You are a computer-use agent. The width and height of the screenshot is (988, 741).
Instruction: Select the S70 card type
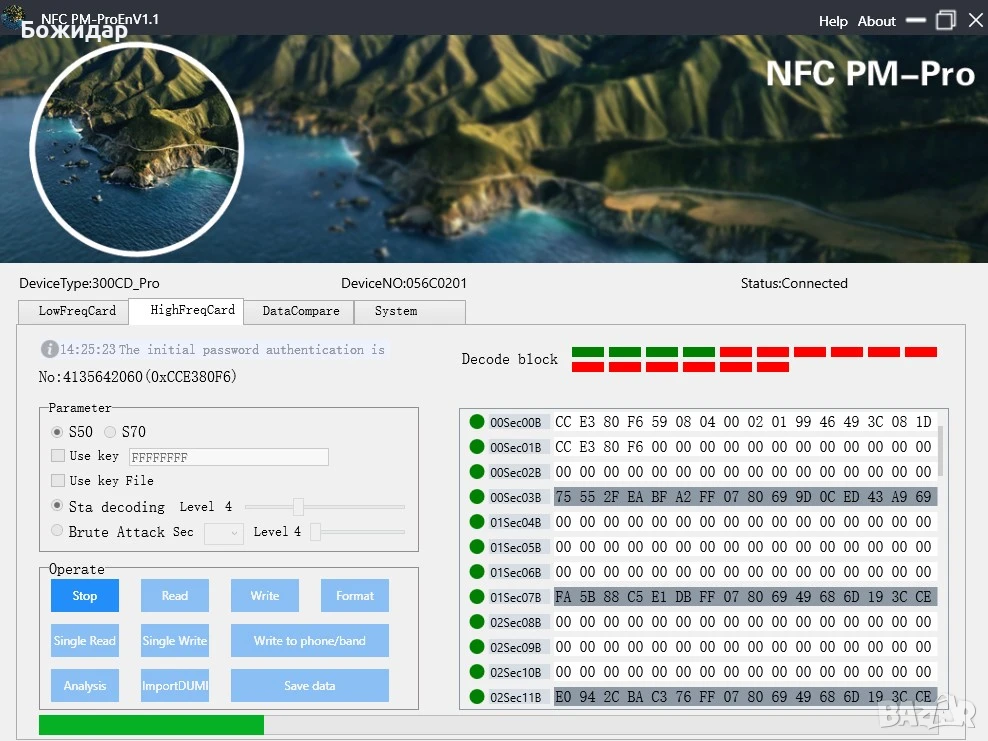coord(110,432)
